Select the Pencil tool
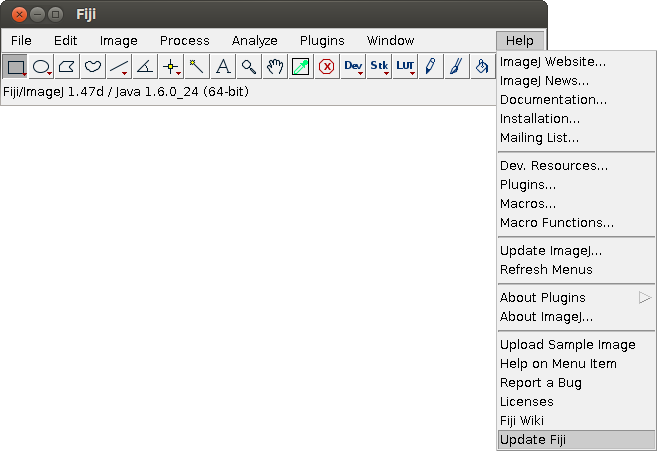 pyautogui.click(x=431, y=66)
